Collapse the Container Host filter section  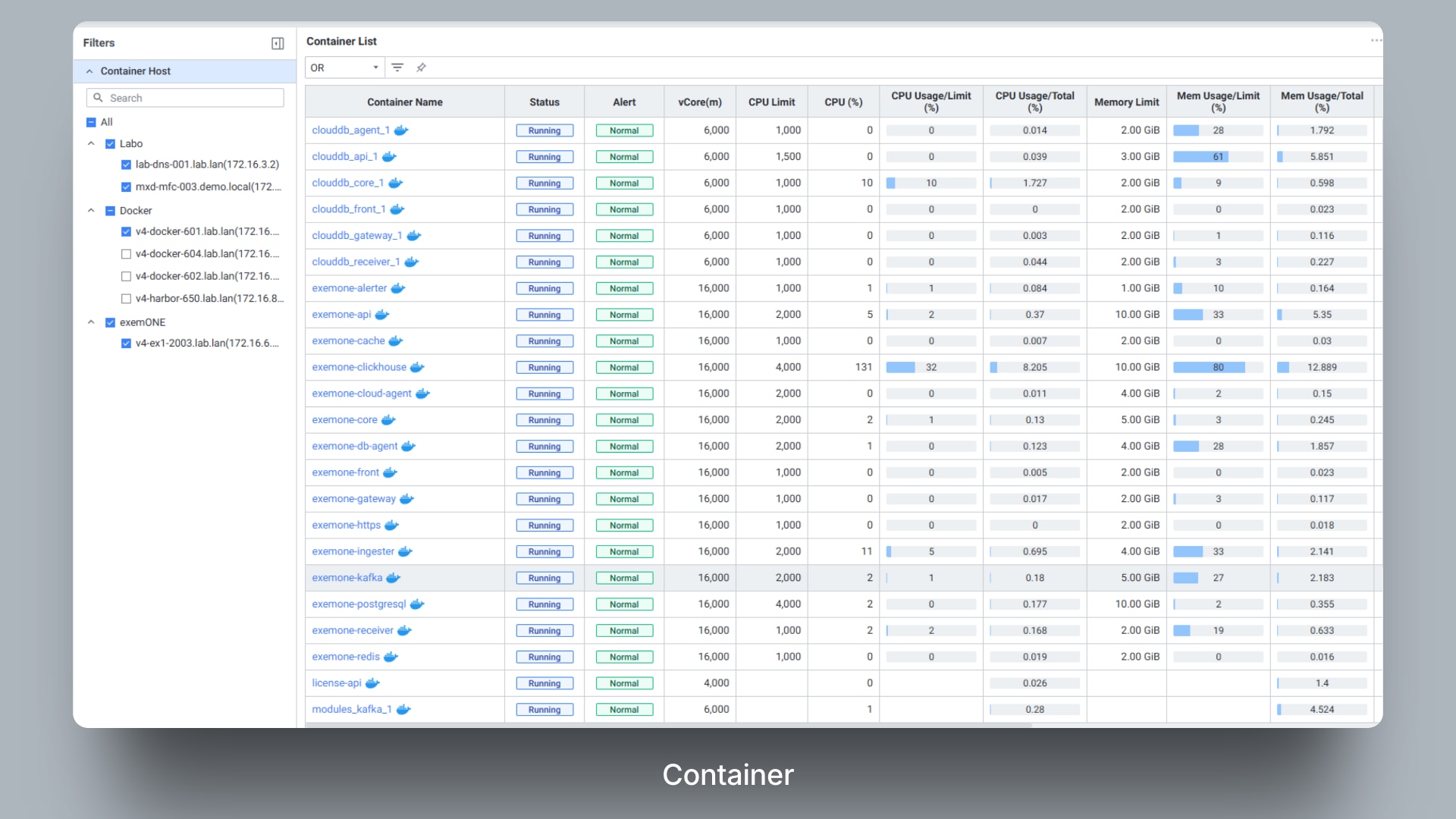tap(89, 71)
